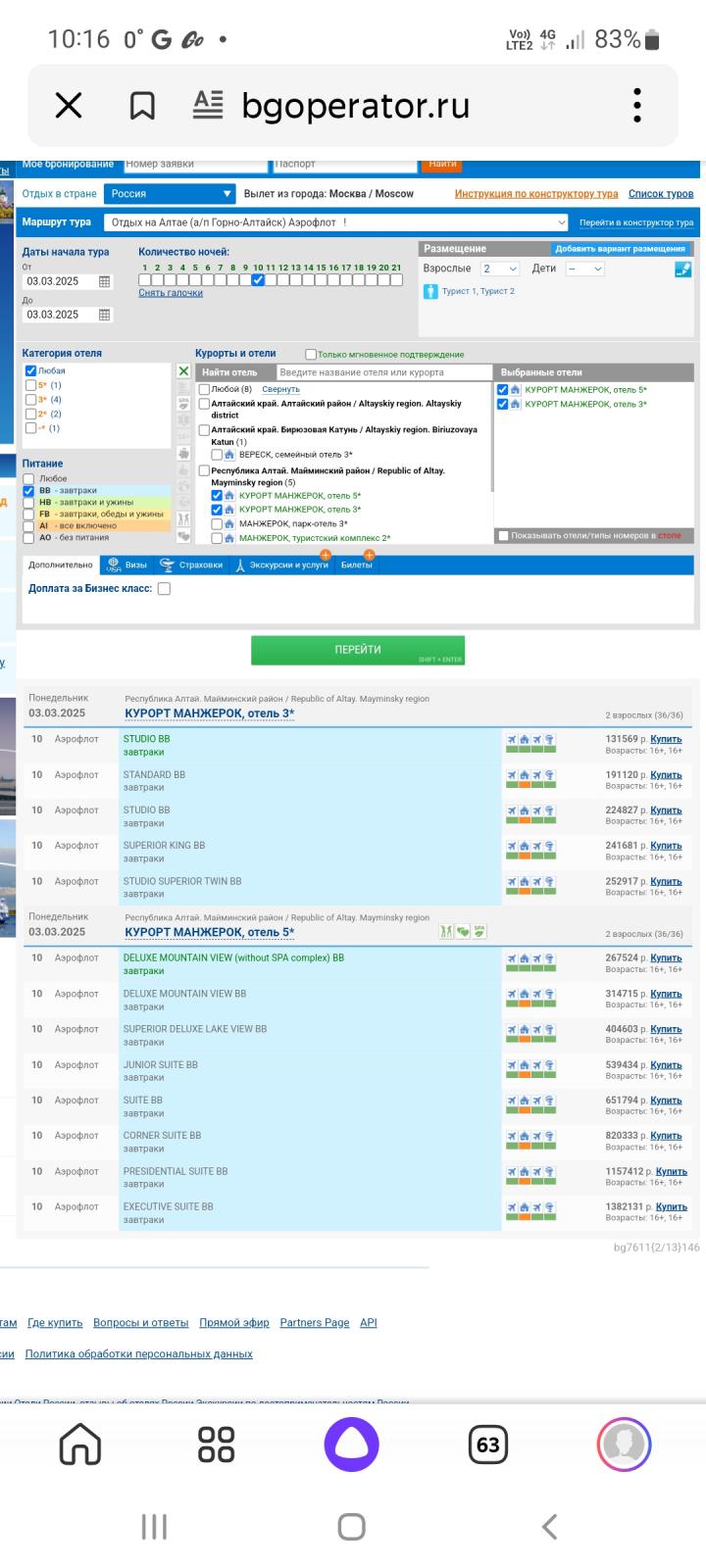Check 'Показывать отели/типы номеров в стопе'
This screenshot has width=706, height=1568.
point(503,536)
